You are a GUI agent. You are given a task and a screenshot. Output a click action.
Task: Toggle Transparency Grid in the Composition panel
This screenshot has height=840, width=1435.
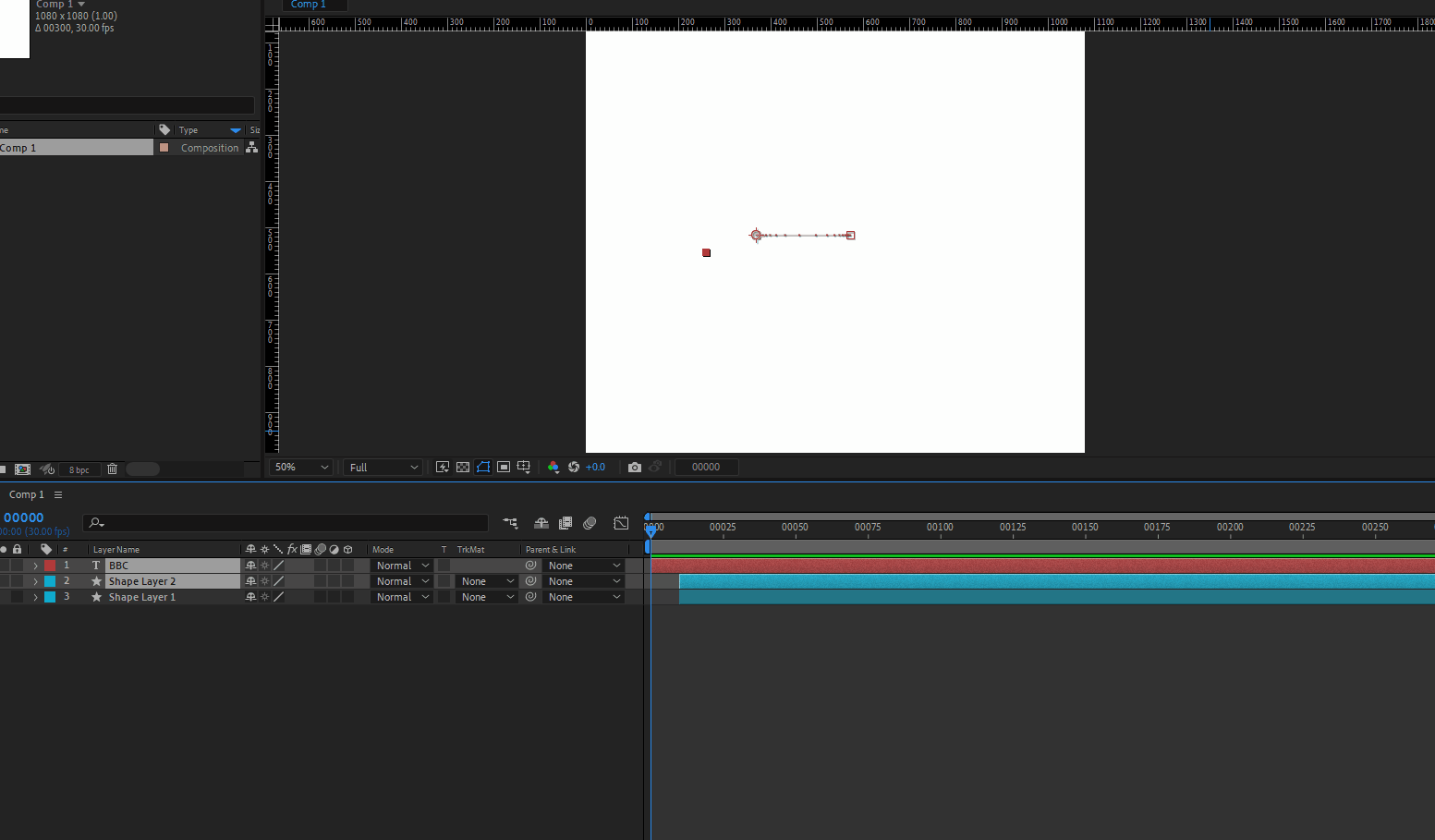tap(463, 467)
